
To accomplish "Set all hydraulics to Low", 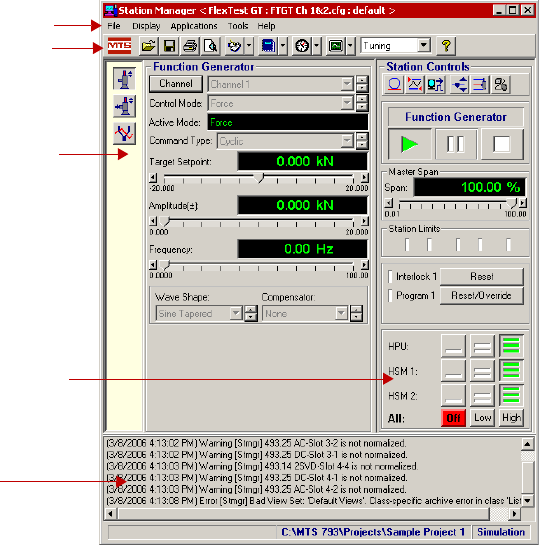I will pos(482,418).
